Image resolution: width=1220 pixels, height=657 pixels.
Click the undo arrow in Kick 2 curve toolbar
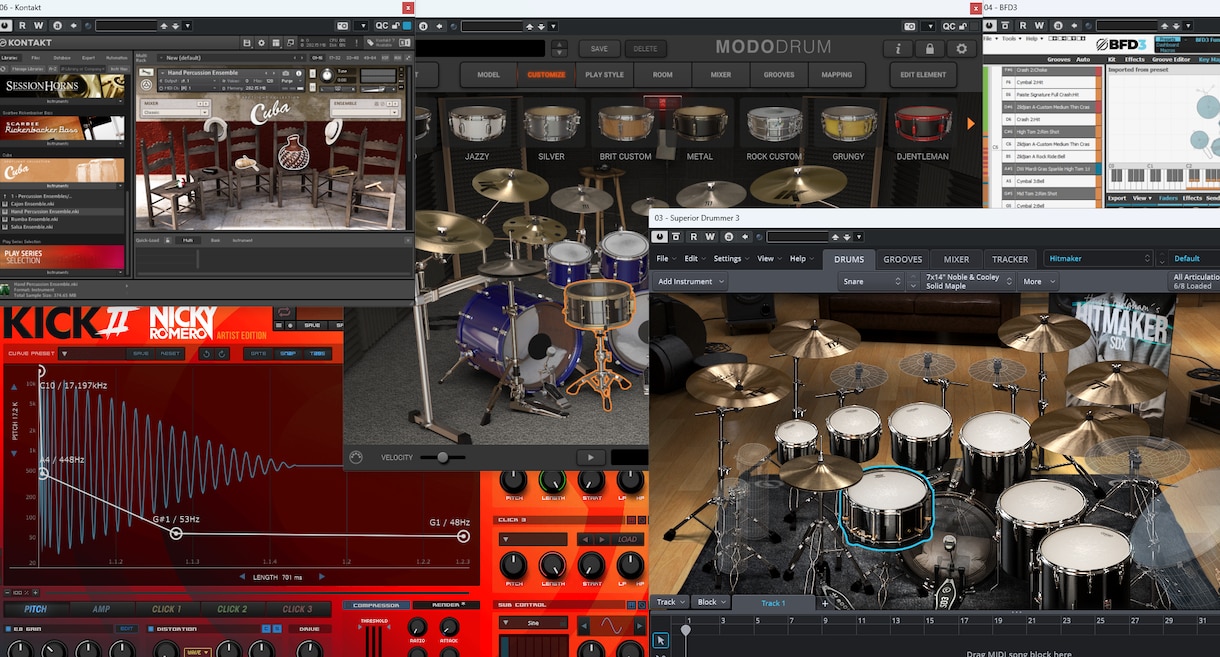point(205,353)
